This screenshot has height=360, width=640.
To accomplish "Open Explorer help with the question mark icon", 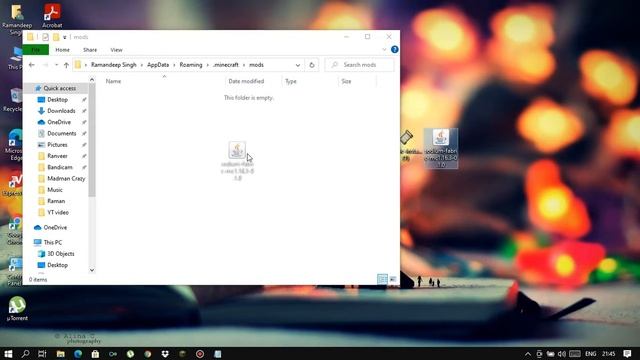I will [395, 49].
